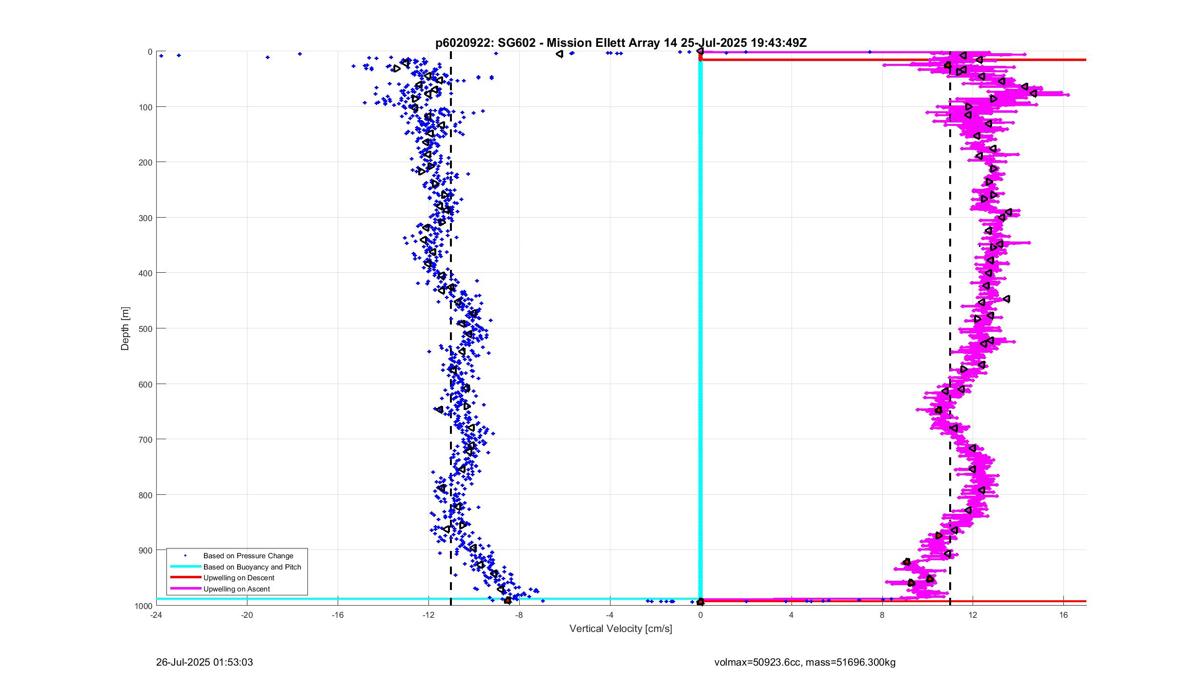Click the 4 tick on the velocity axis
The width and height of the screenshot is (1200, 681).
pos(791,615)
